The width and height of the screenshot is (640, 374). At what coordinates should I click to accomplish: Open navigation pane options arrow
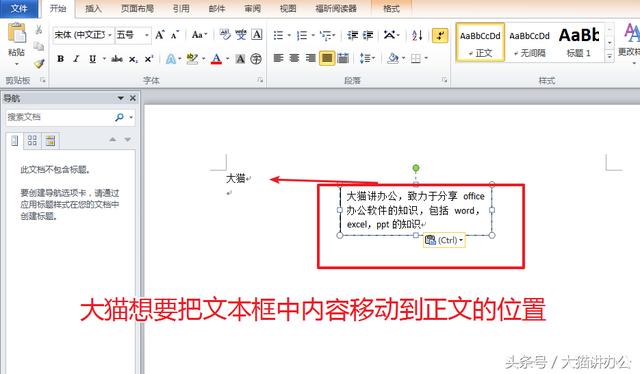pos(120,98)
